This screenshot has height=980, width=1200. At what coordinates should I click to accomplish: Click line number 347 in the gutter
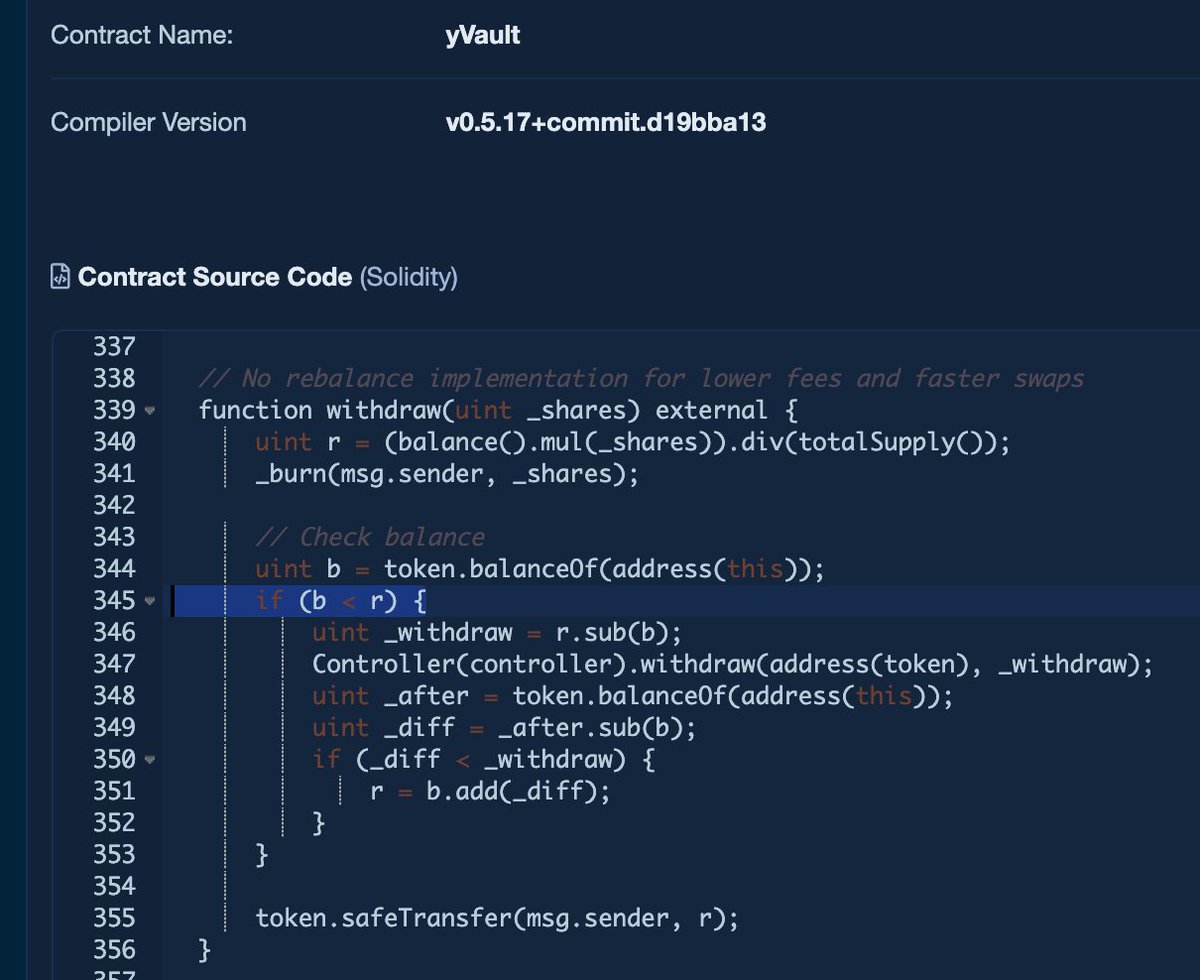click(x=113, y=664)
